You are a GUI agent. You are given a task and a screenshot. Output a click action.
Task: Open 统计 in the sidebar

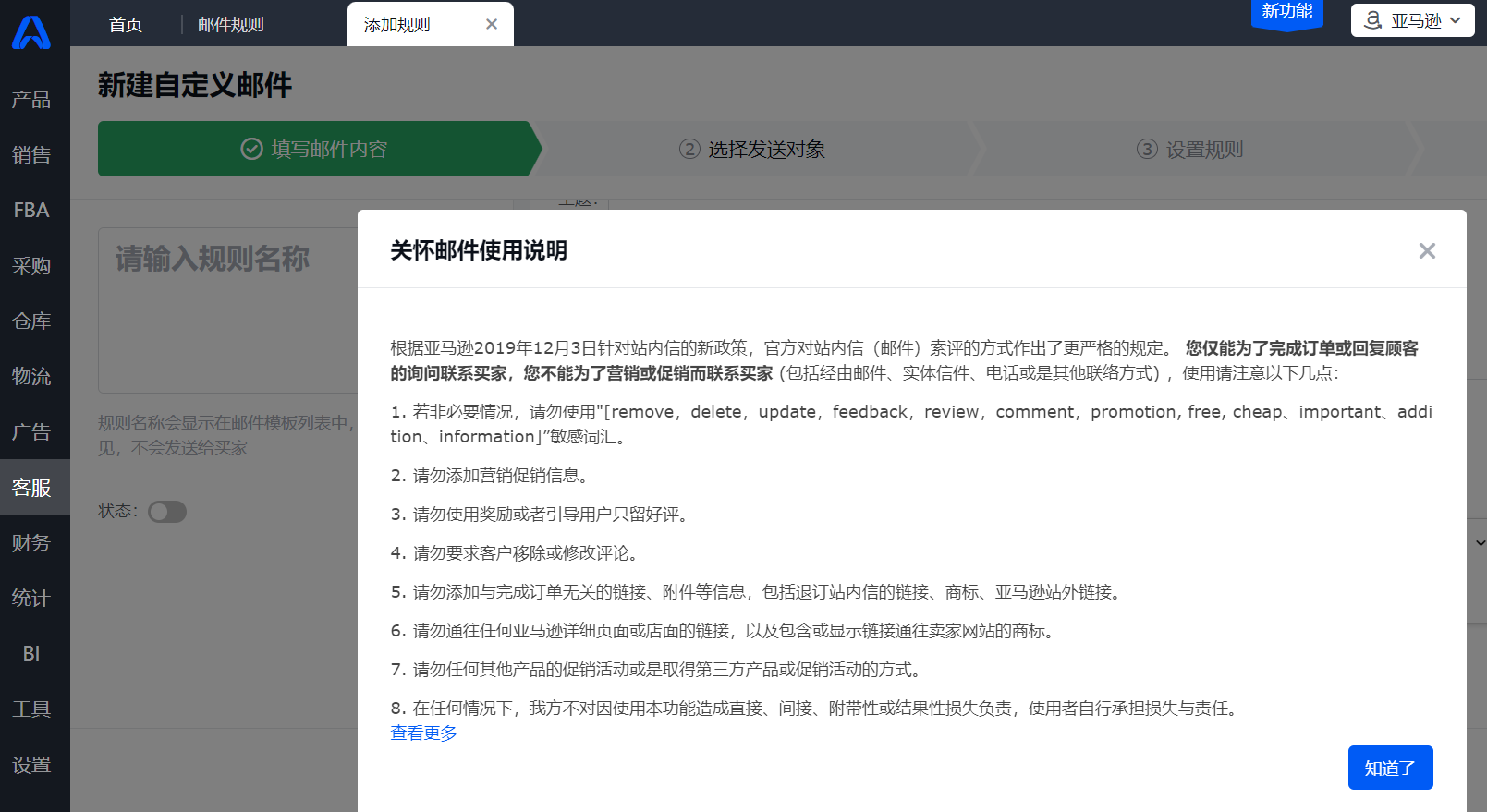31,599
